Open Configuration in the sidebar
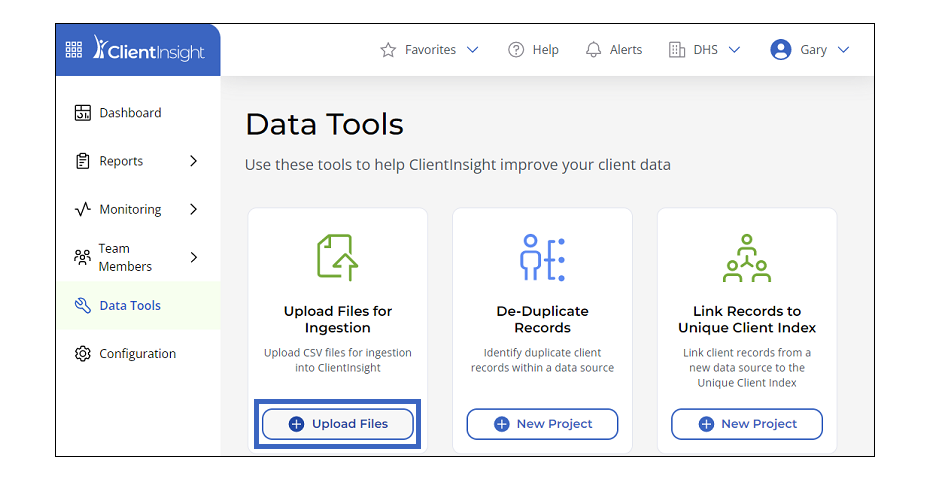Image resolution: width=930 pixels, height=489 pixels. (x=137, y=354)
